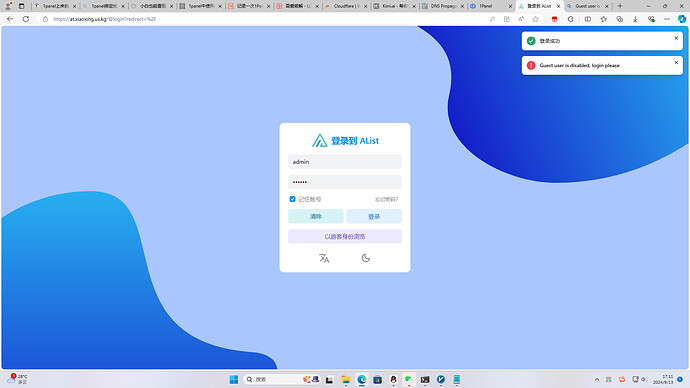Image resolution: width=690 pixels, height=388 pixels.
Task: Switch to the Cloudflare browser tab
Action: 346,6
